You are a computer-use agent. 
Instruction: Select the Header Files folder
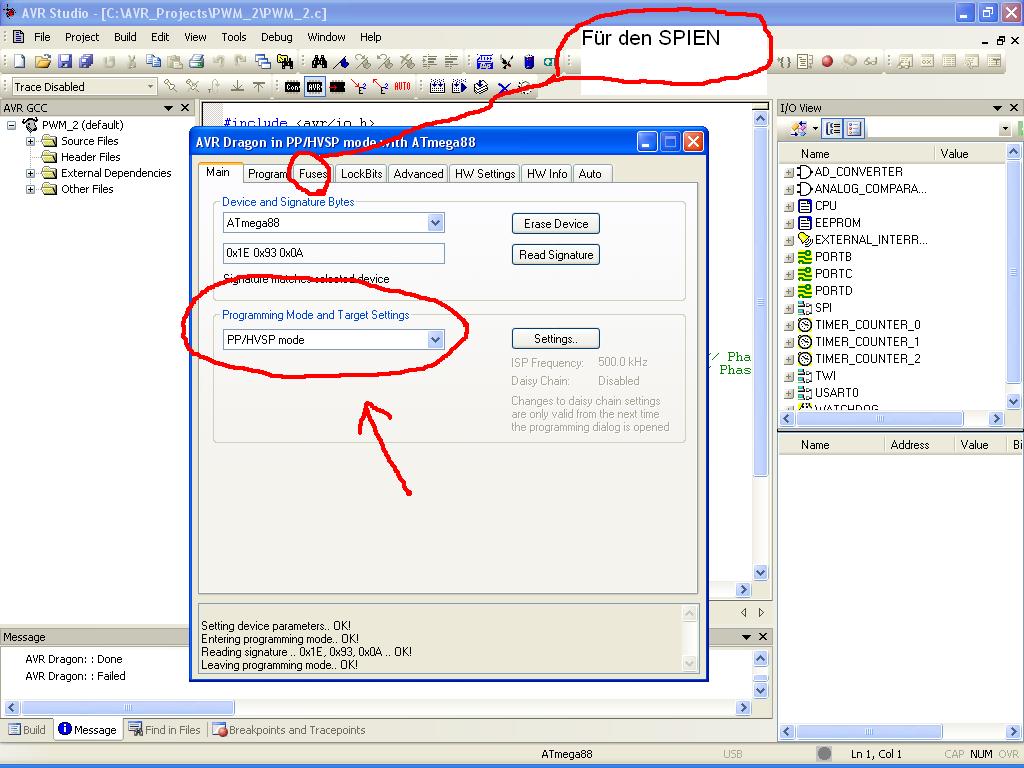90,157
